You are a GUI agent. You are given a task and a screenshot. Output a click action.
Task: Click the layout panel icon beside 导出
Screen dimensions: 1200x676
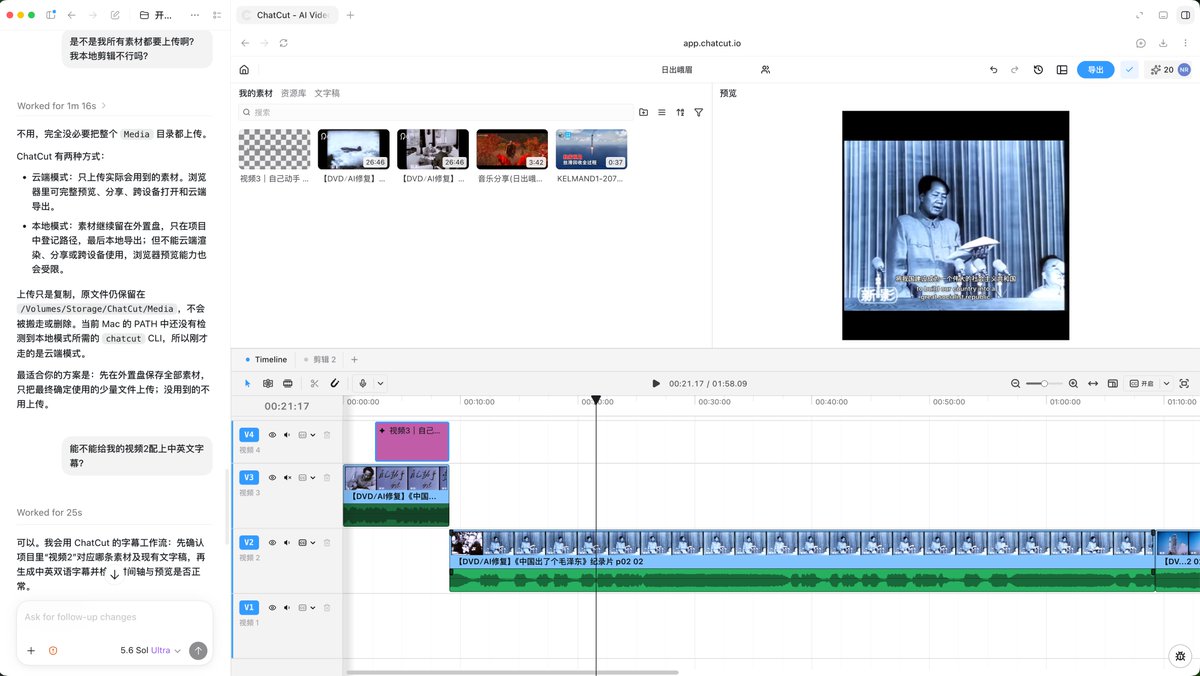click(x=1062, y=70)
